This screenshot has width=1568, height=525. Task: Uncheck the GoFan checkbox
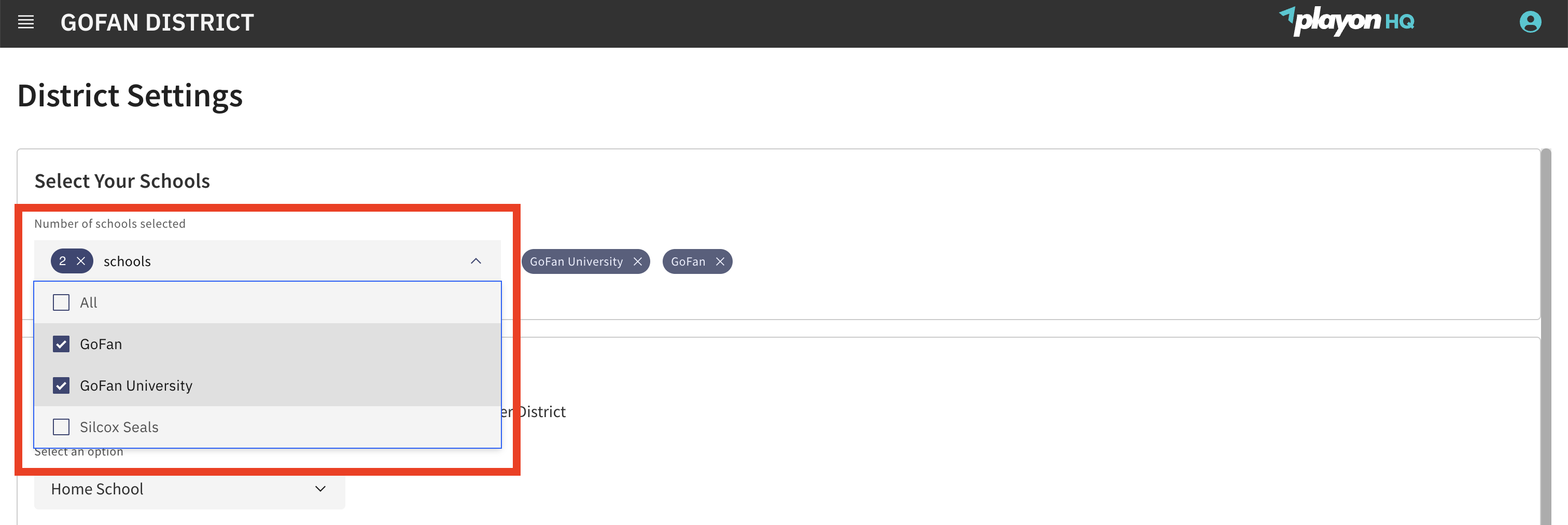point(62,344)
